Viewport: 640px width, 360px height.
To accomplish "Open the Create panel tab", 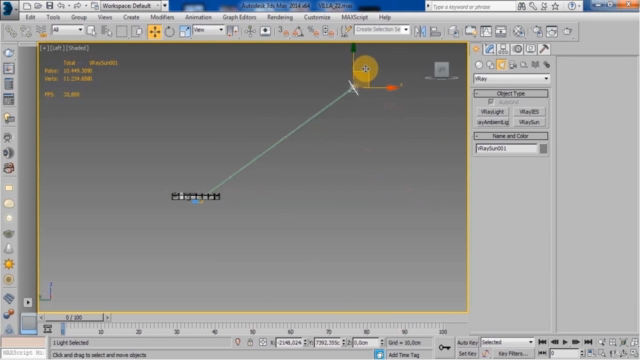I will click(476, 49).
